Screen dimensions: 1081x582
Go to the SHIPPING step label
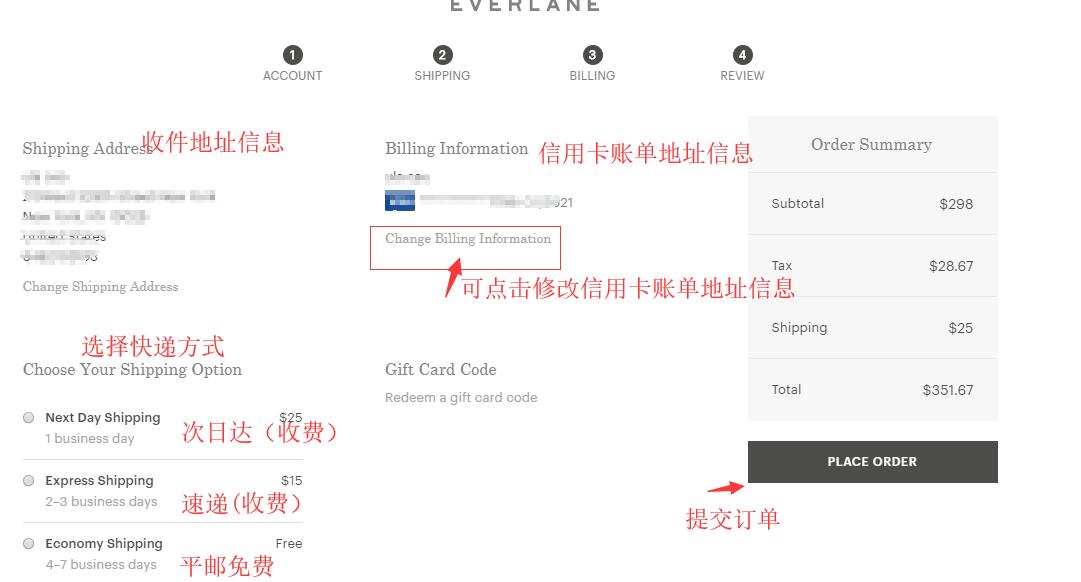(443, 76)
